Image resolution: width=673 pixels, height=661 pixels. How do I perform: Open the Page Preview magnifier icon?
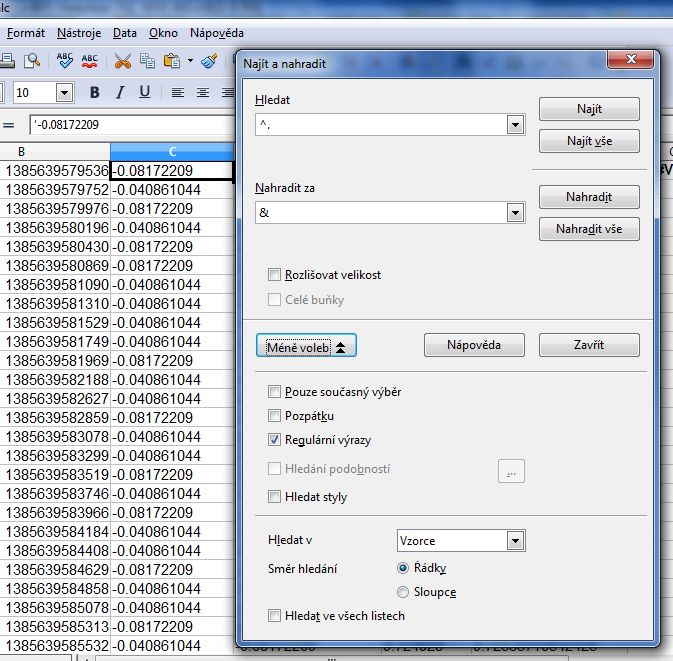32,61
